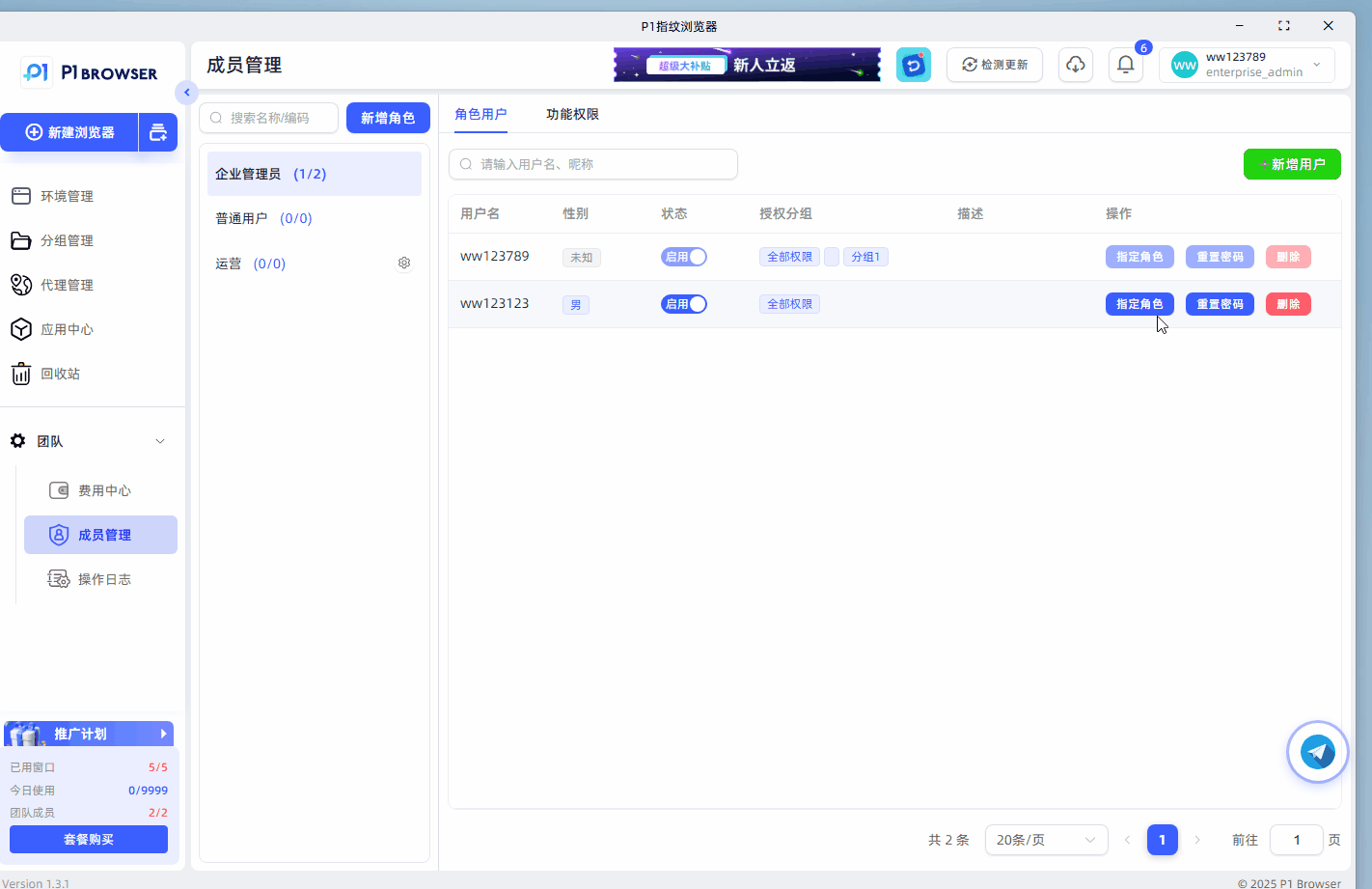
Task: Open 代理管理 proxy management
Action: point(67,285)
